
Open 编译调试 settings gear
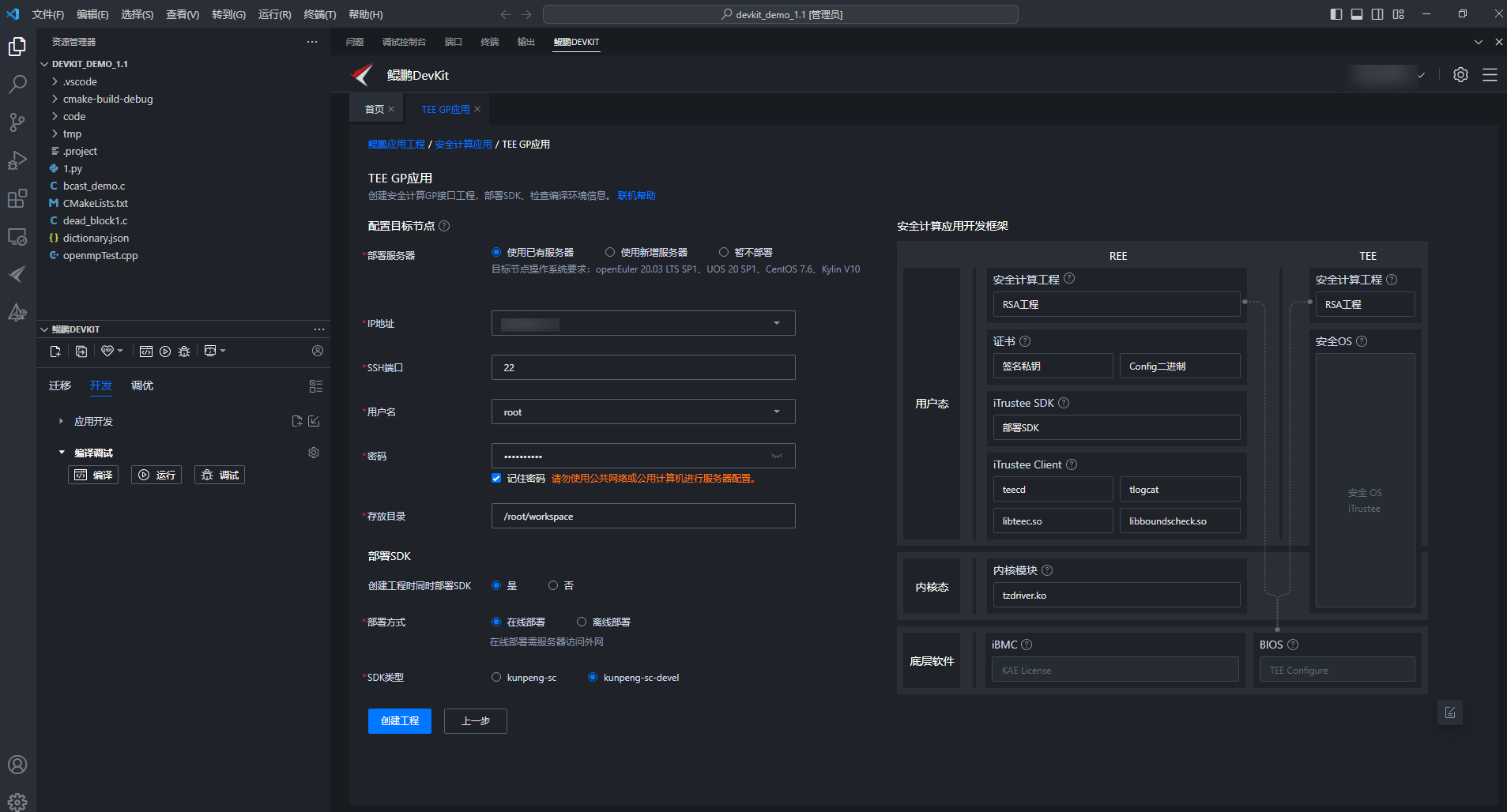click(314, 453)
